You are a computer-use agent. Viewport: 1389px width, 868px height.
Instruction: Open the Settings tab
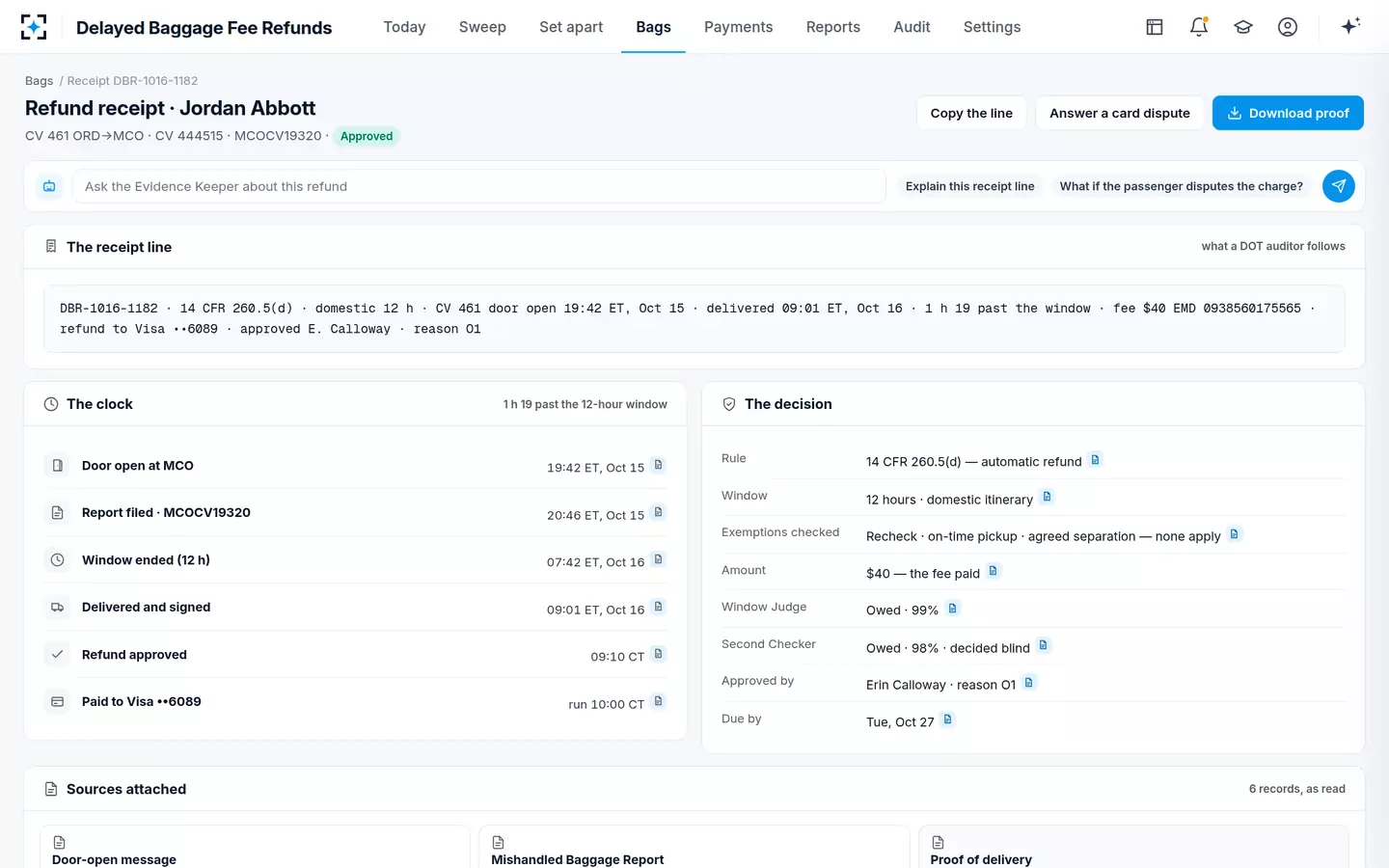pyautogui.click(x=992, y=27)
